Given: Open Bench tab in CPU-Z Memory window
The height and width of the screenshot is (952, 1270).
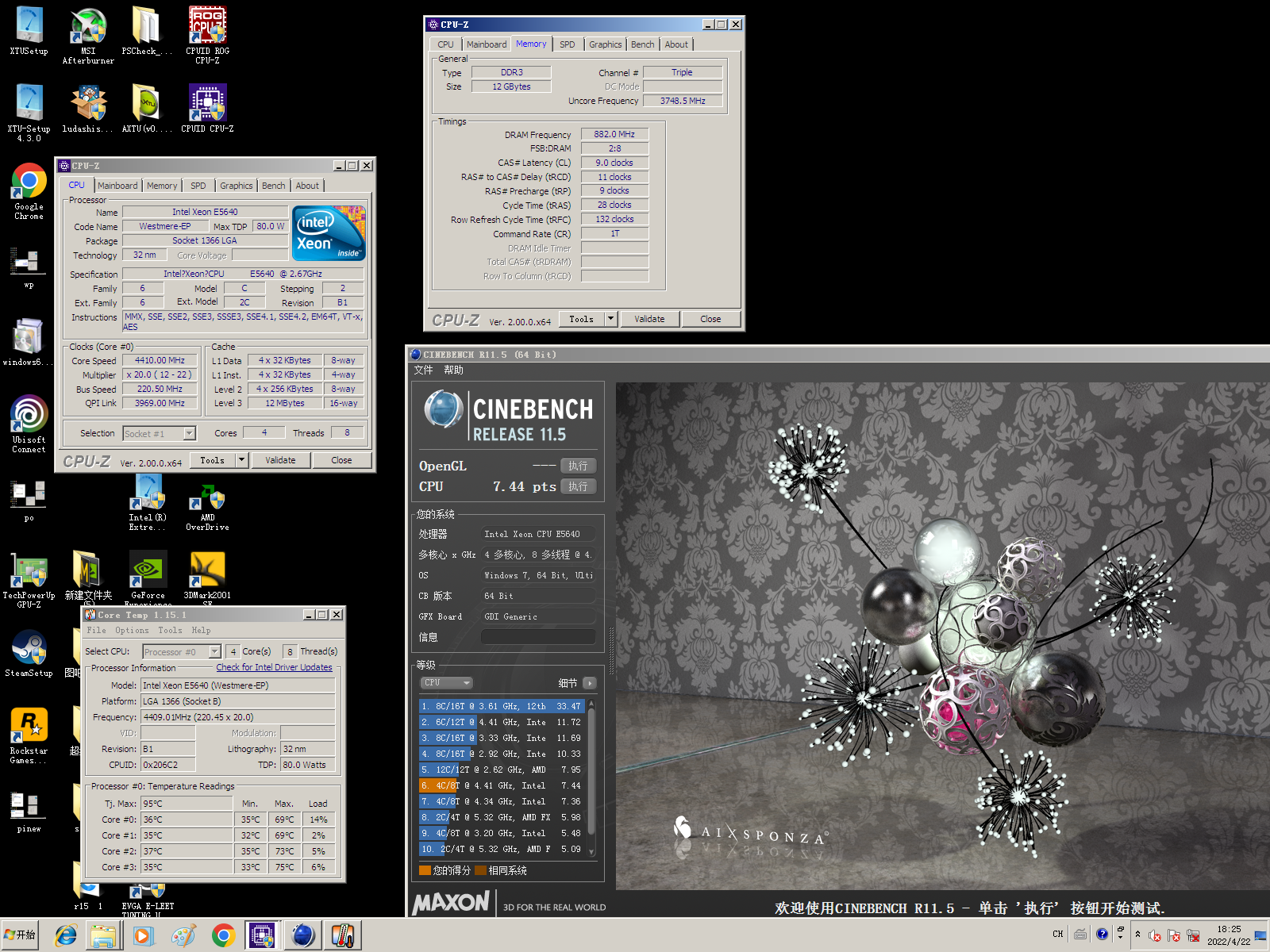Looking at the screenshot, I should pos(643,44).
